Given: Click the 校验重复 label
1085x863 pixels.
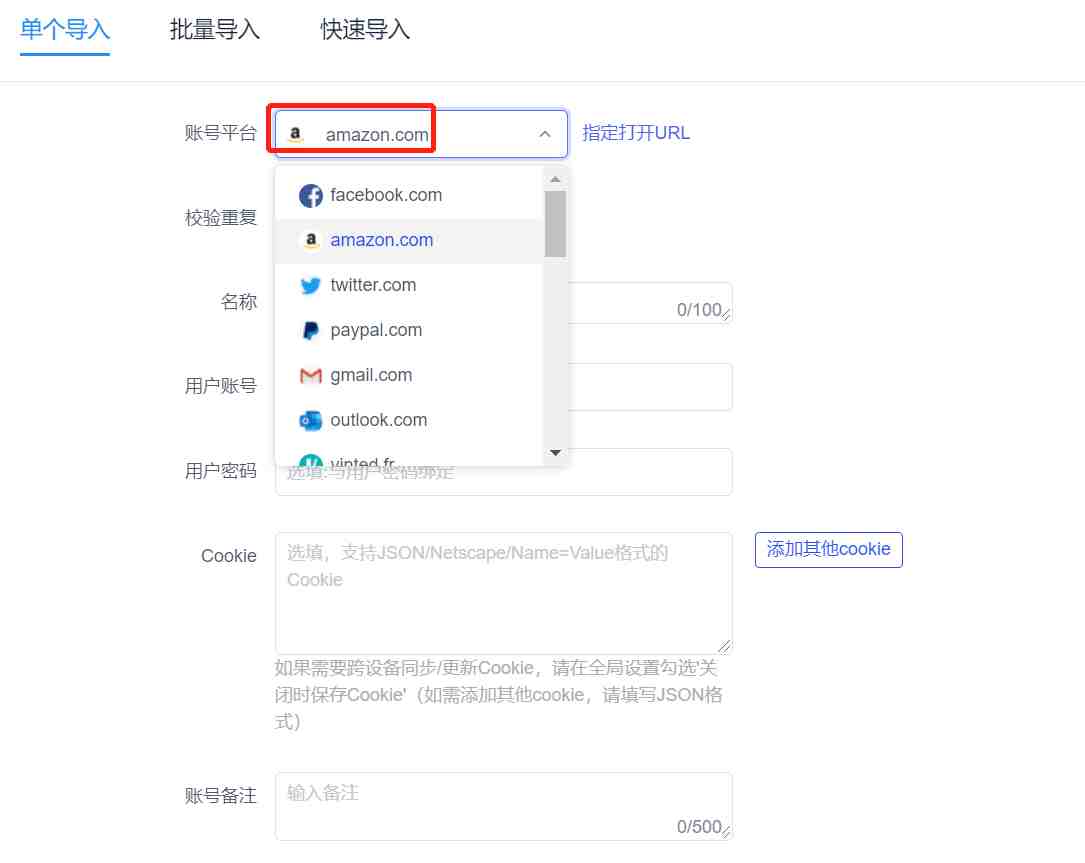Looking at the screenshot, I should coord(221,218).
